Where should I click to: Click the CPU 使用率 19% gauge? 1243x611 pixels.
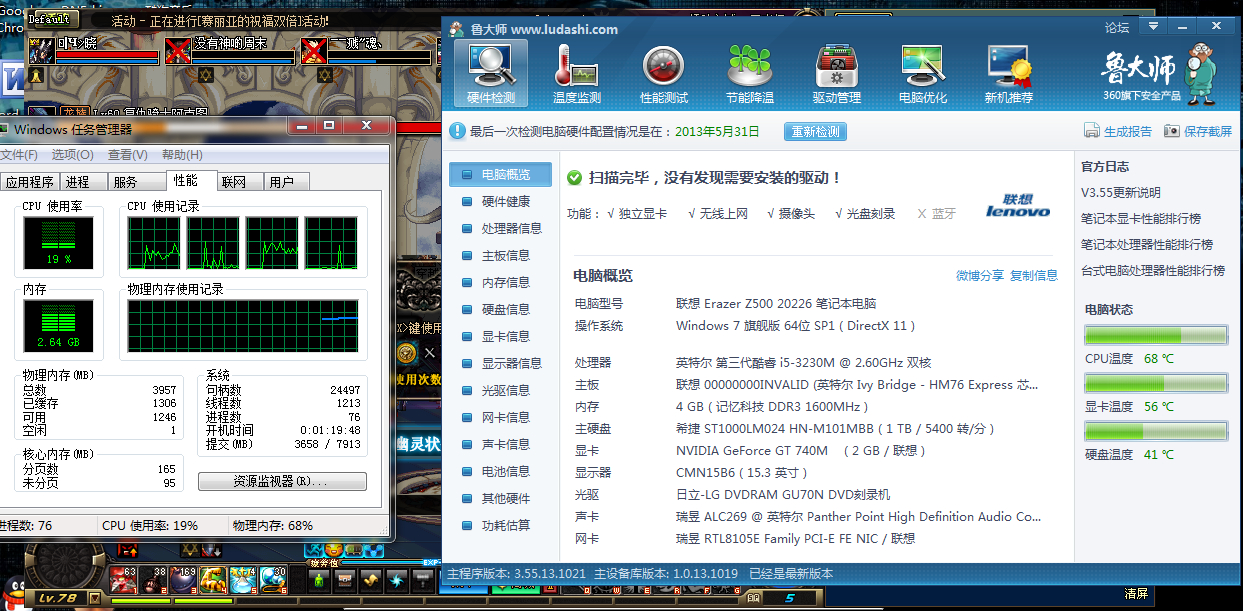(x=59, y=244)
